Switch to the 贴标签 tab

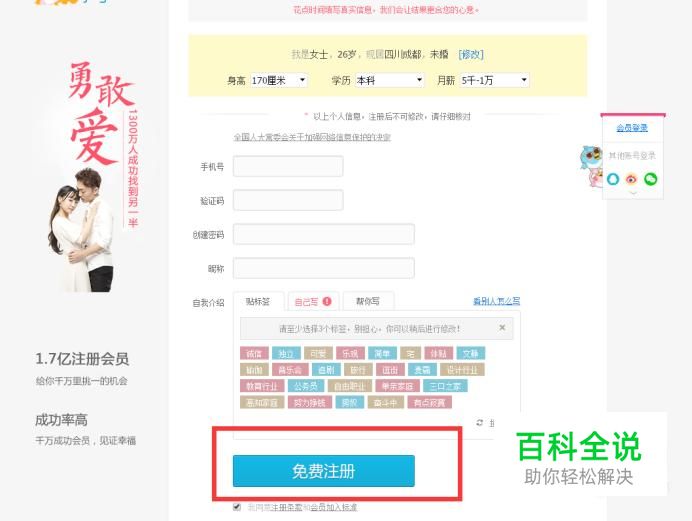tap(258, 302)
